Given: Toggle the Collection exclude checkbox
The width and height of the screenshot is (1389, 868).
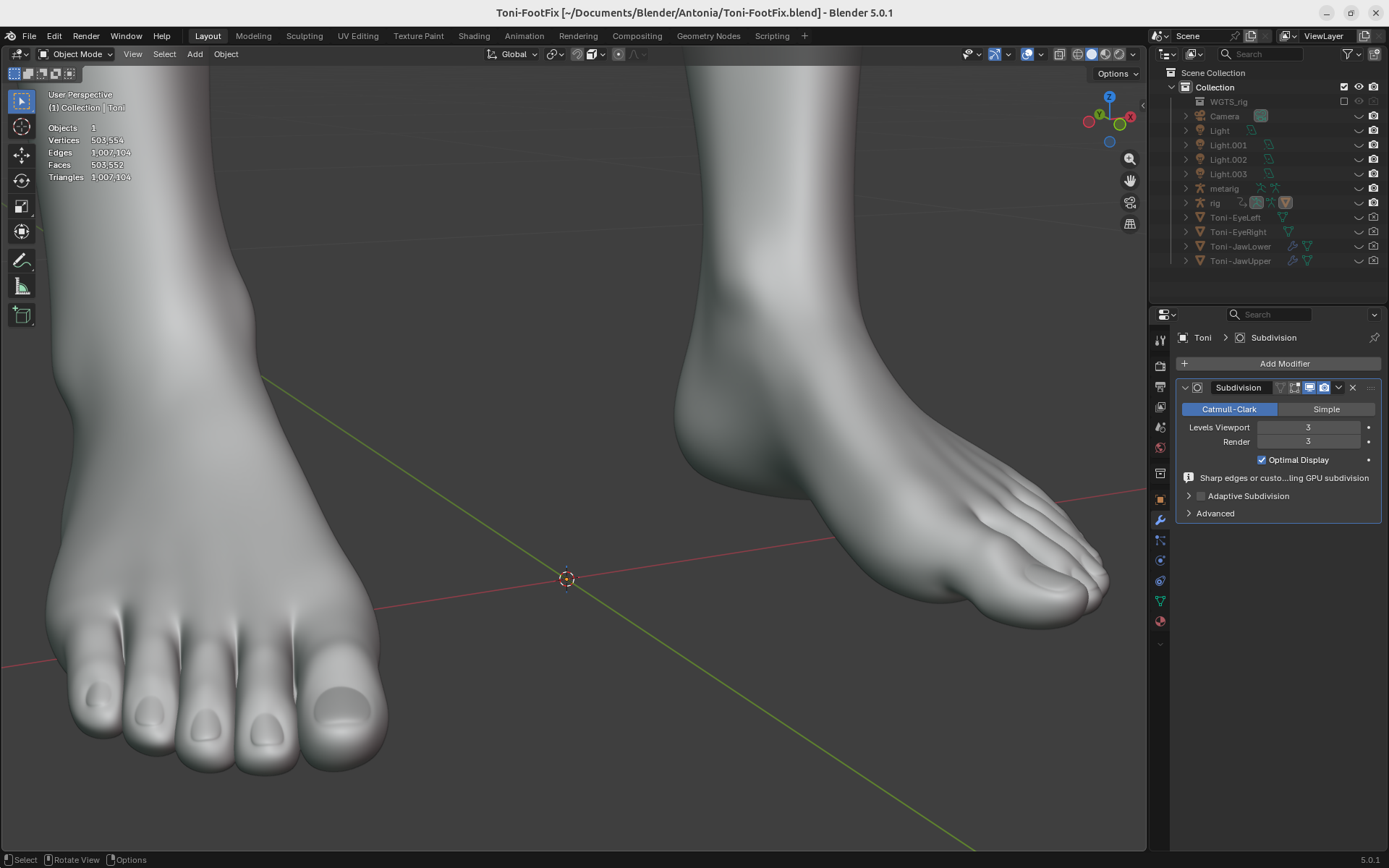Looking at the screenshot, I should click(1344, 87).
